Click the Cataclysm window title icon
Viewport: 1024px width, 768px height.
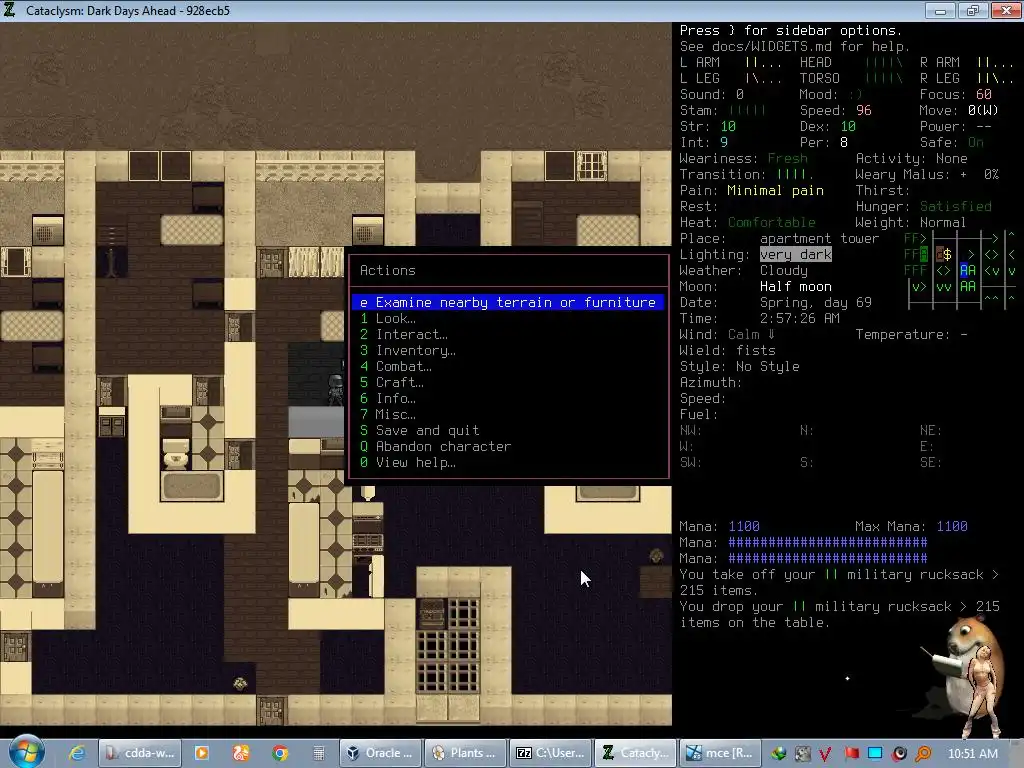10,10
